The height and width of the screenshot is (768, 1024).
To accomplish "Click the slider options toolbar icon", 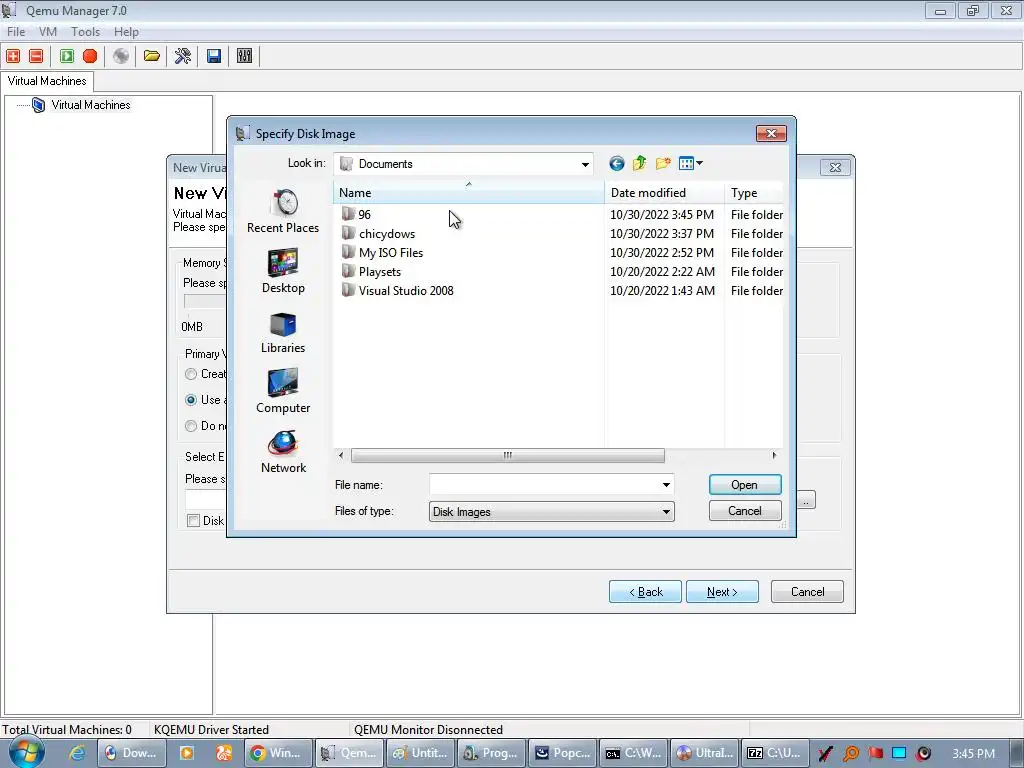I will point(244,56).
